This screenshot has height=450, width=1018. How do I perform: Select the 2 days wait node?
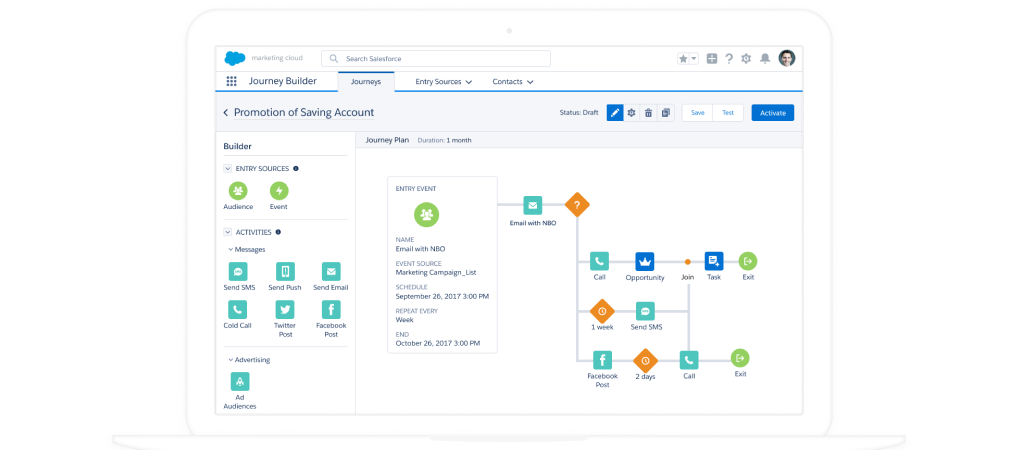click(645, 360)
